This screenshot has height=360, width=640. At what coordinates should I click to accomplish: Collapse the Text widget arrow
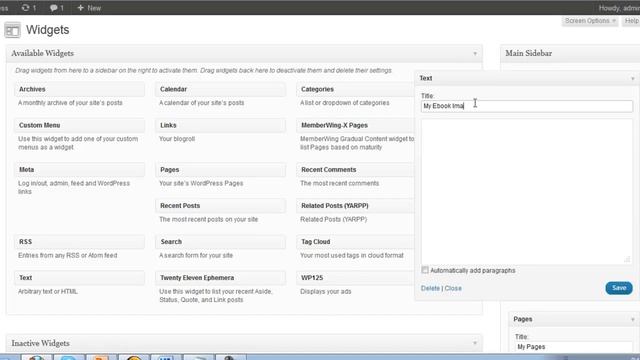point(633,78)
